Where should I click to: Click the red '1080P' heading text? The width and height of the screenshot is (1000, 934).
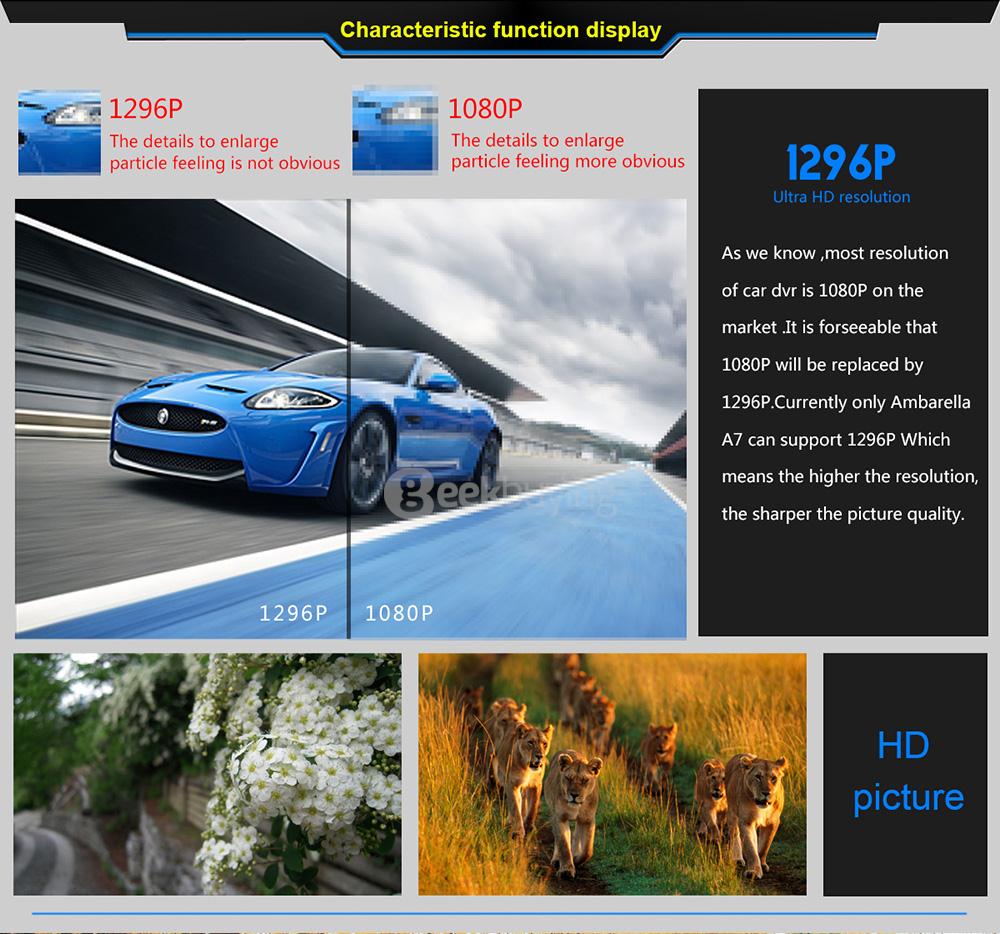[x=485, y=109]
